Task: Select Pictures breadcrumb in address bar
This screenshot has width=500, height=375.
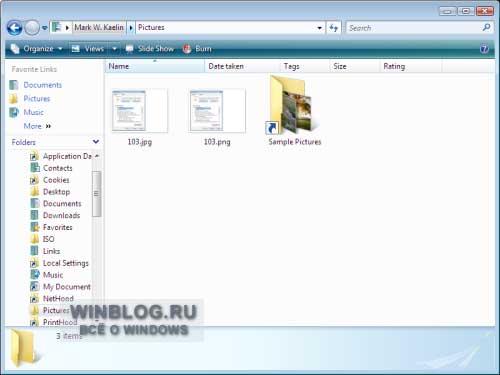Action: pyautogui.click(x=151, y=27)
